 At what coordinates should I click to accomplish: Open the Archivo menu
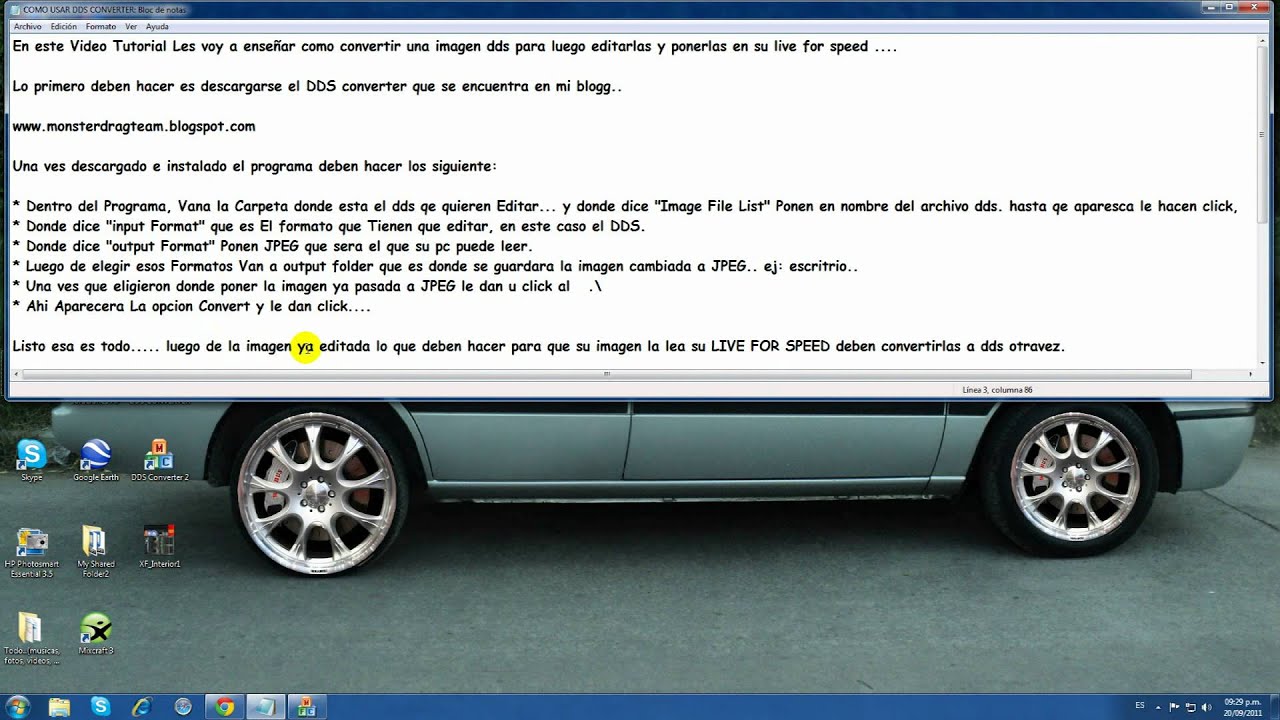tap(27, 27)
